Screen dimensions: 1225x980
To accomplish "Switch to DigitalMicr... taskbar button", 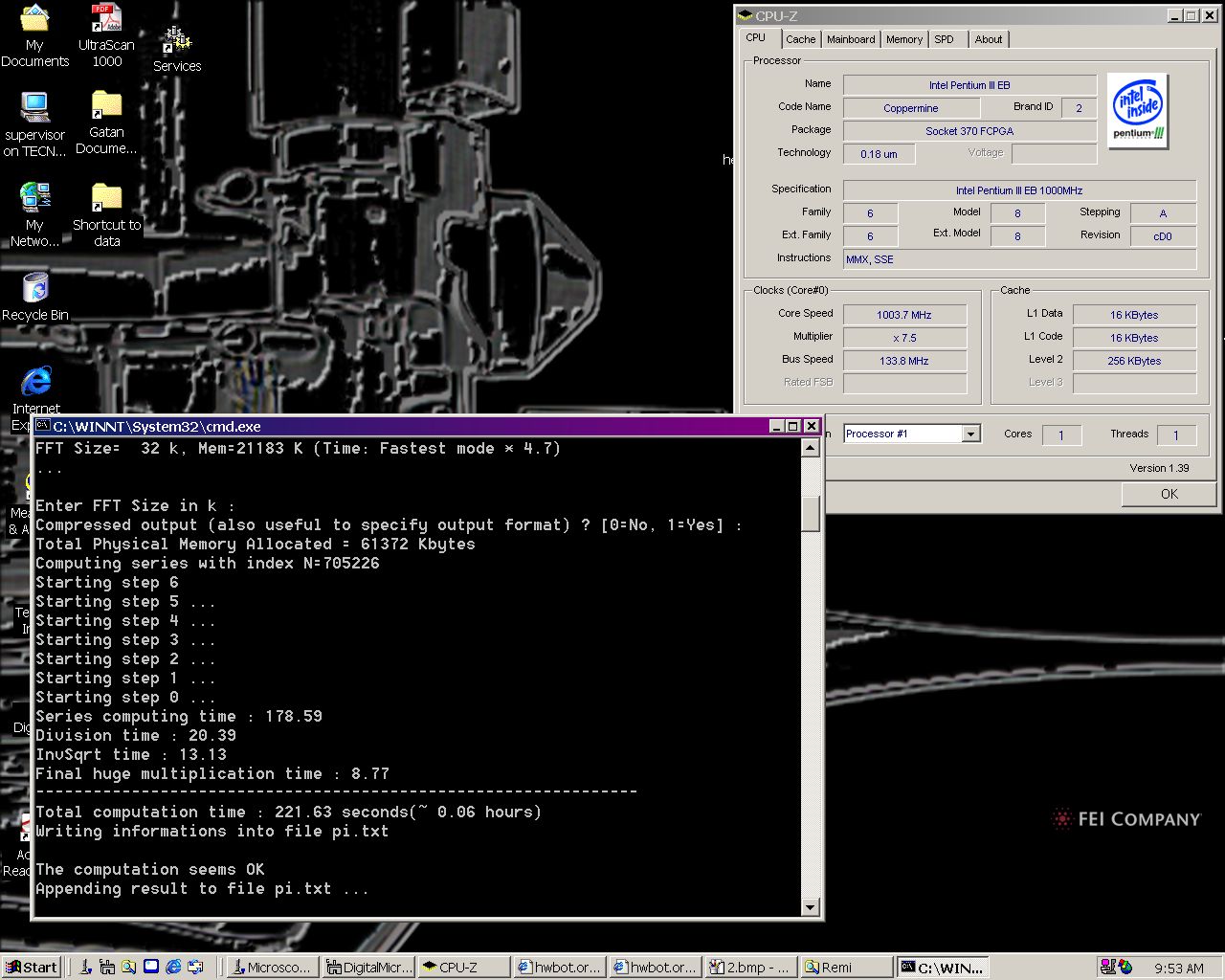I will (x=368, y=968).
